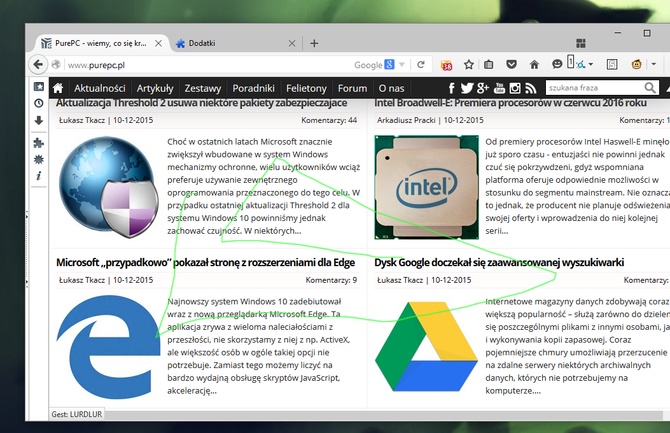670x433 pixels.
Task: Go back with the browser back arrow
Action: [x=38, y=65]
